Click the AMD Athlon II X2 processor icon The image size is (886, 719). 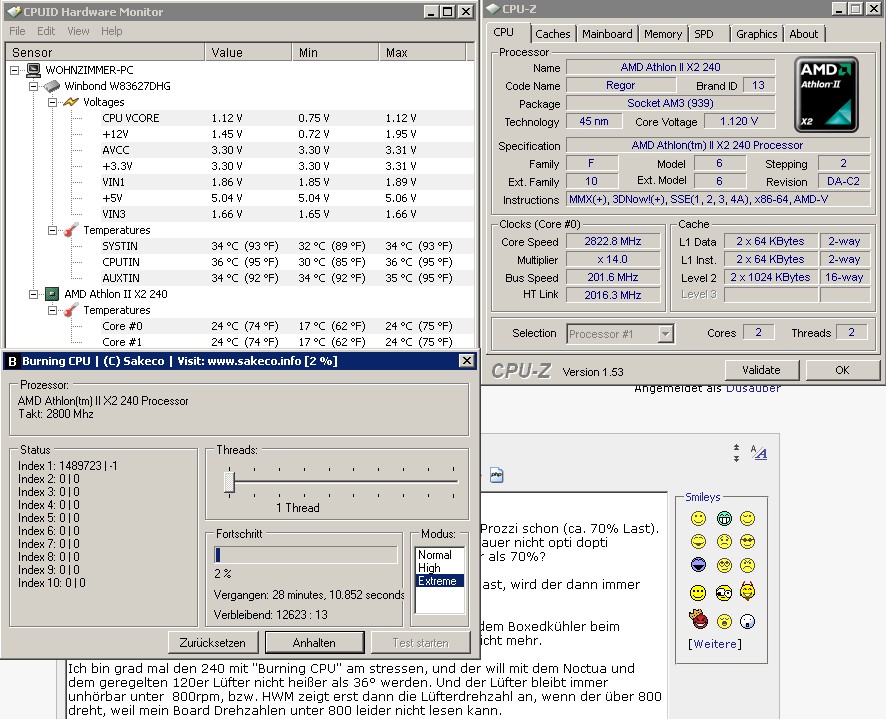tap(53, 294)
